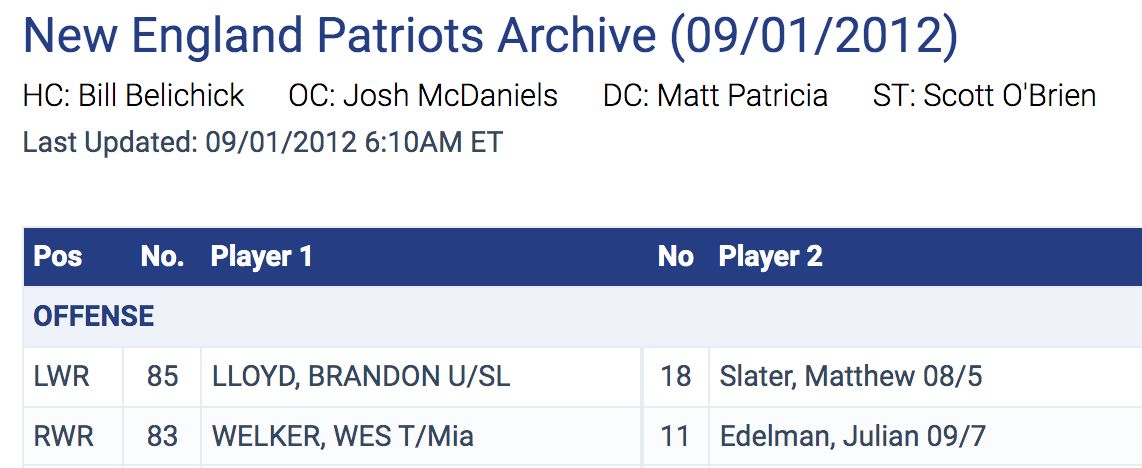Click the New England Patriots Archive heading
The image size is (1142, 468).
(x=490, y=36)
